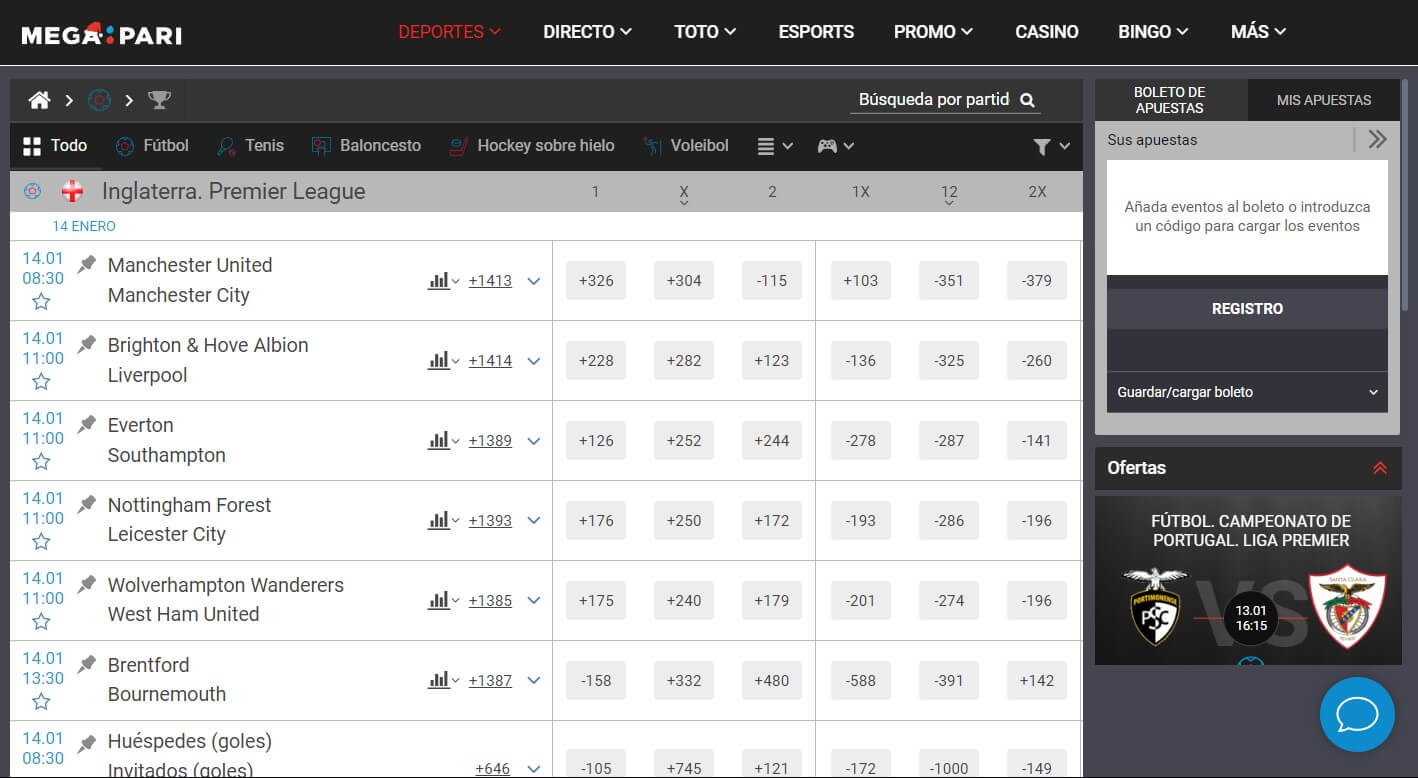The width and height of the screenshot is (1418, 778).
Task: Collapse the bet slip with double arrow
Action: click(x=1378, y=139)
